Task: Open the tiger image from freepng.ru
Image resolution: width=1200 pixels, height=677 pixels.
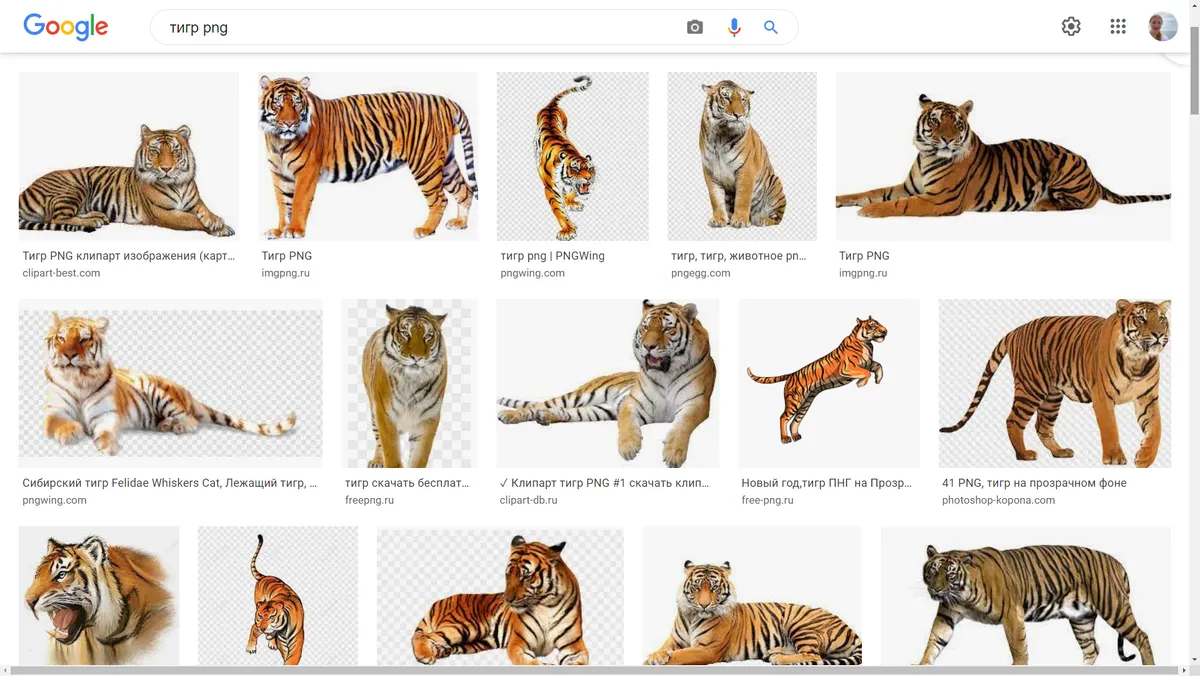Action: pos(410,383)
